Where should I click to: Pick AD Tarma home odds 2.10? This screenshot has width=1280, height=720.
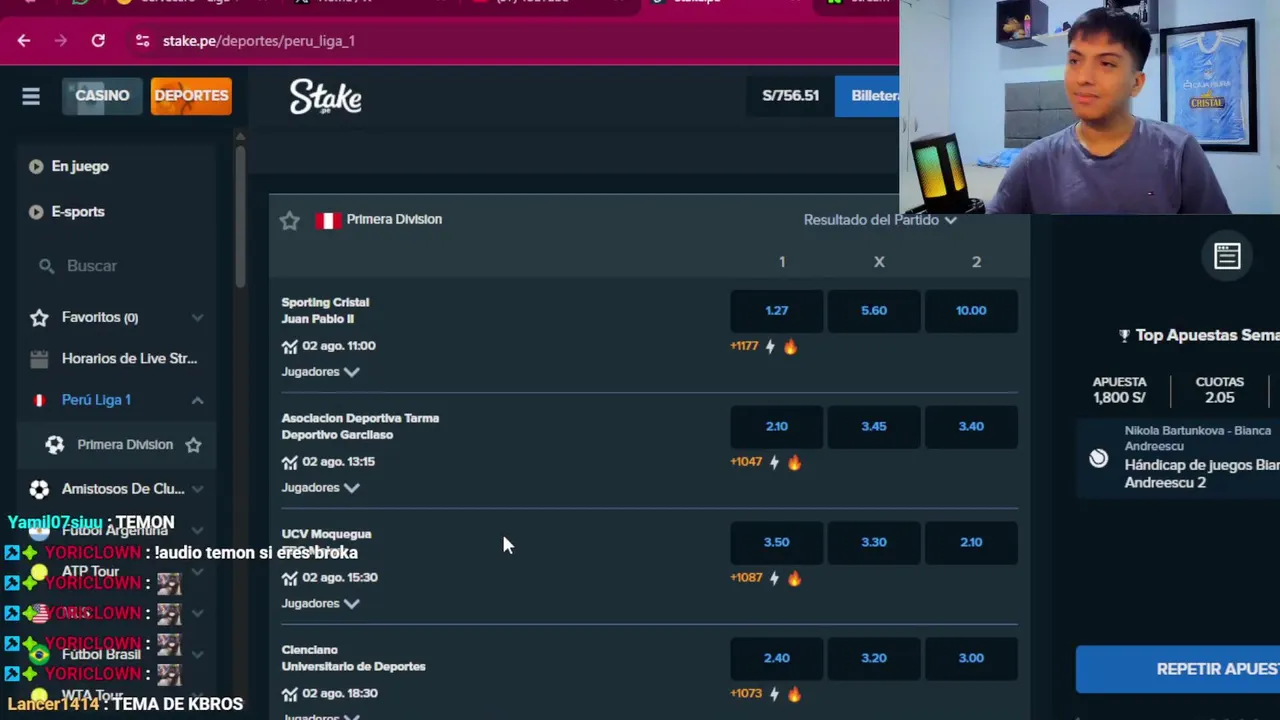[777, 427]
